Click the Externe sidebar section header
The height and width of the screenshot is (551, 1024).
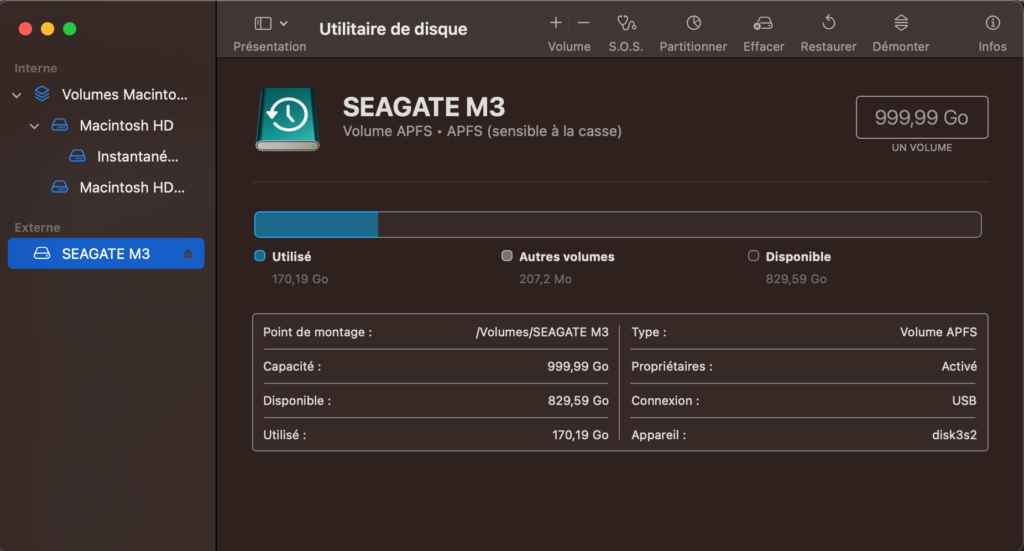click(37, 227)
